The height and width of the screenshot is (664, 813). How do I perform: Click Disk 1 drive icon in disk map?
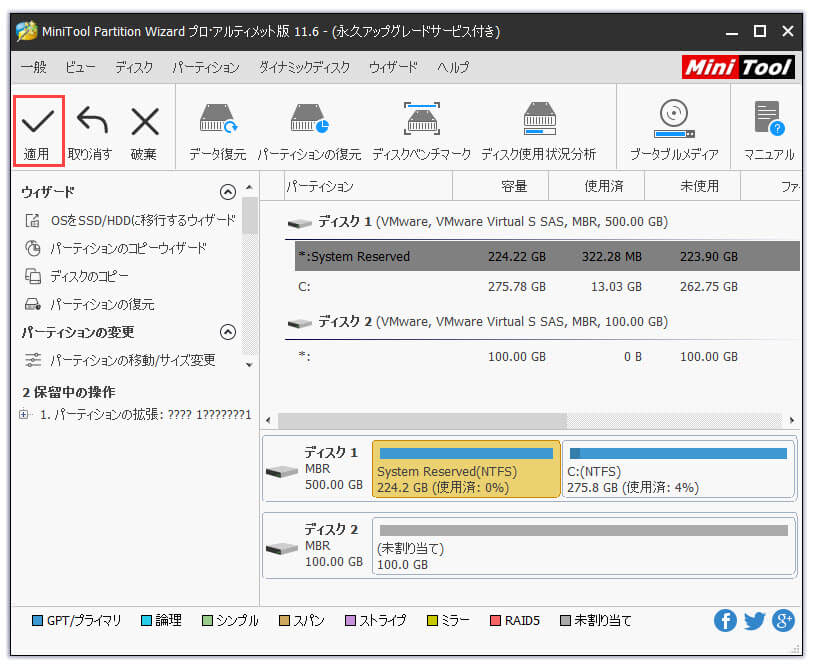(282, 472)
